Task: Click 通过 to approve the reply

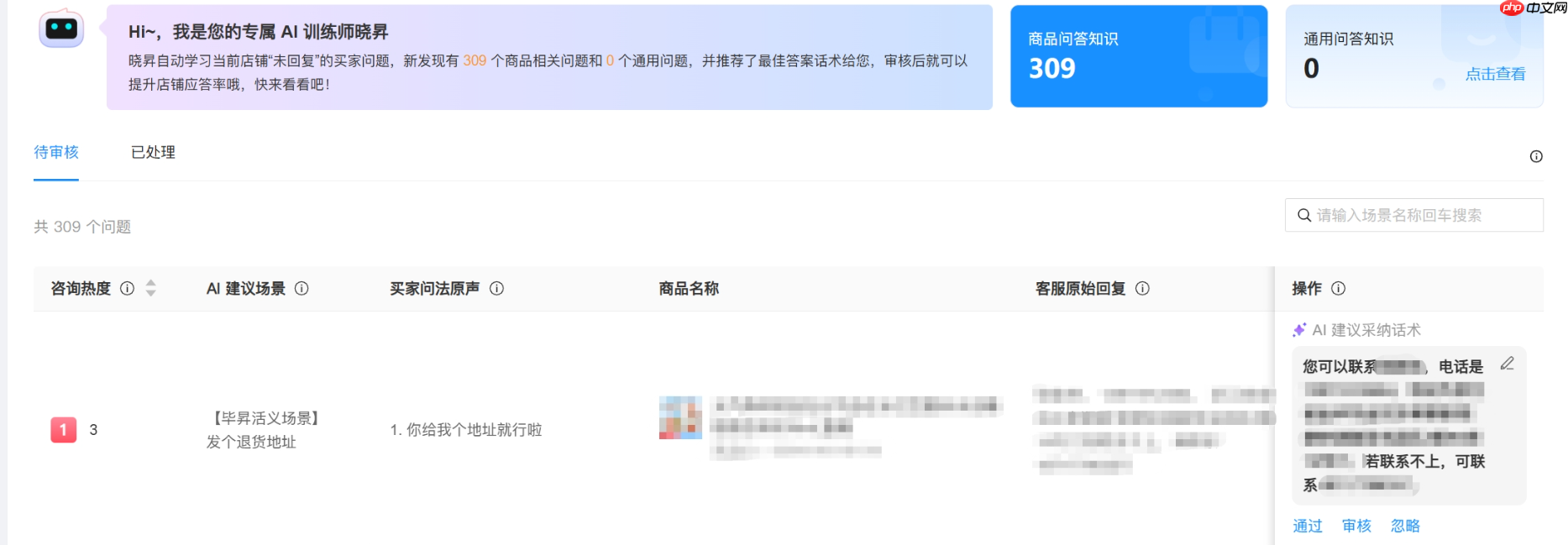Action: pyautogui.click(x=1308, y=526)
